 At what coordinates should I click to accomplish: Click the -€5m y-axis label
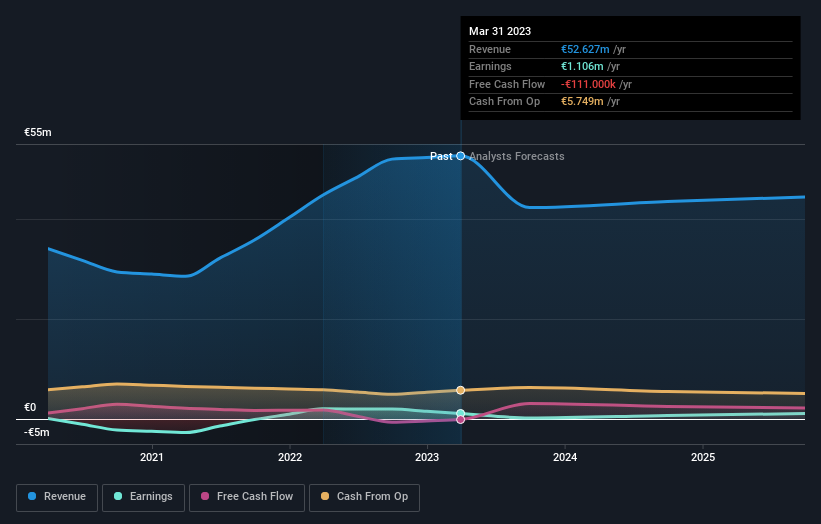(37, 432)
